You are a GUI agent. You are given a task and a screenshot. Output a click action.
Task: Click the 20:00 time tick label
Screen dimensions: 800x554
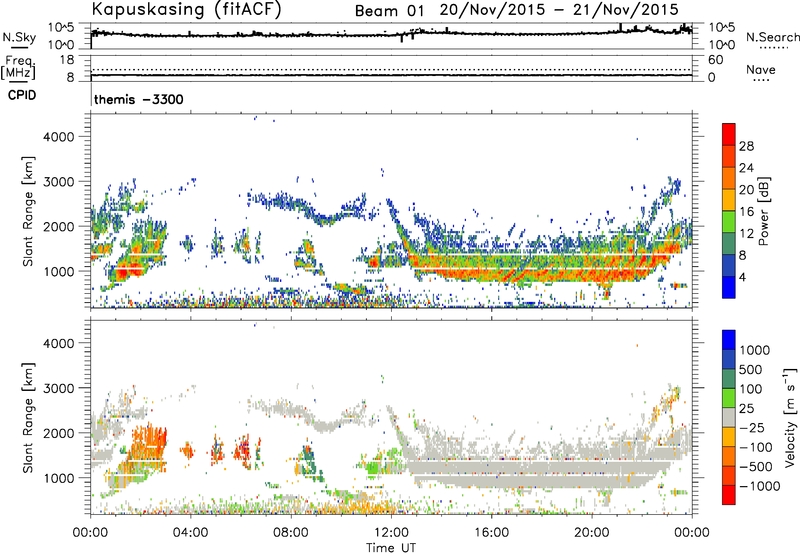click(x=591, y=533)
